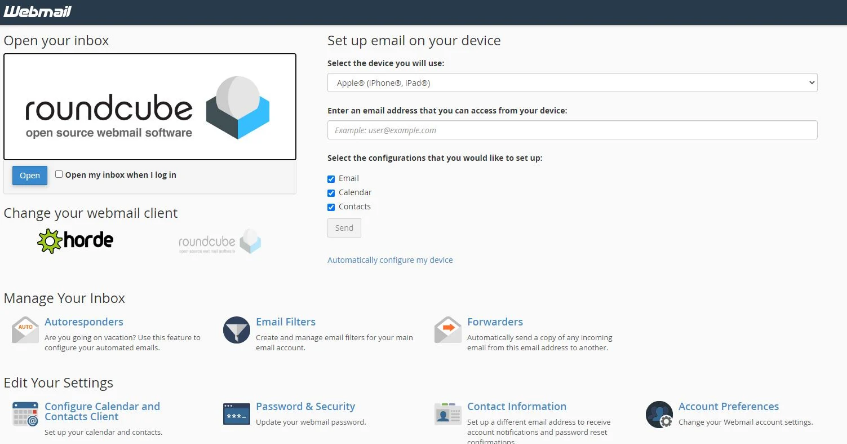Image resolution: width=847 pixels, height=444 pixels.
Task: Expand the device selection dropdown
Action: [572, 83]
